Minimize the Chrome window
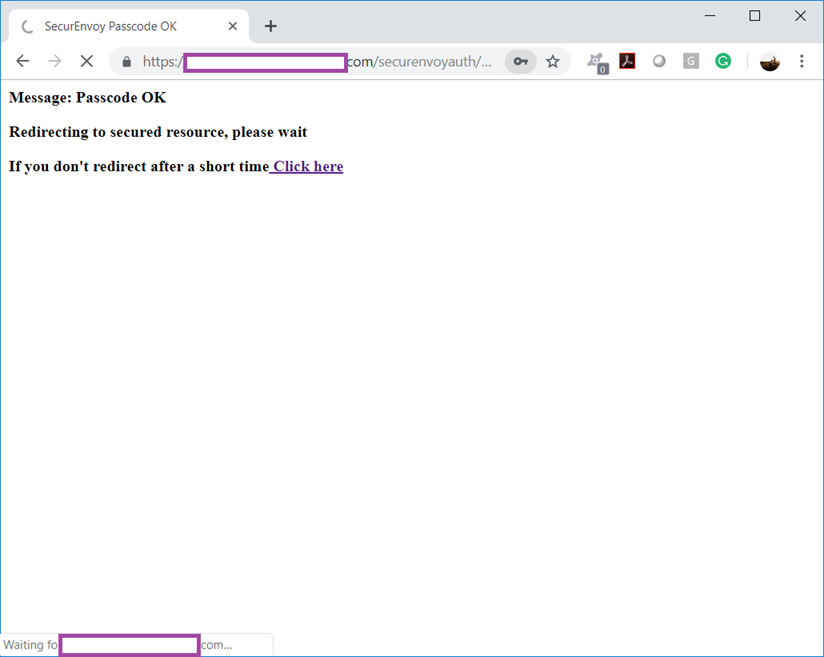 click(710, 16)
